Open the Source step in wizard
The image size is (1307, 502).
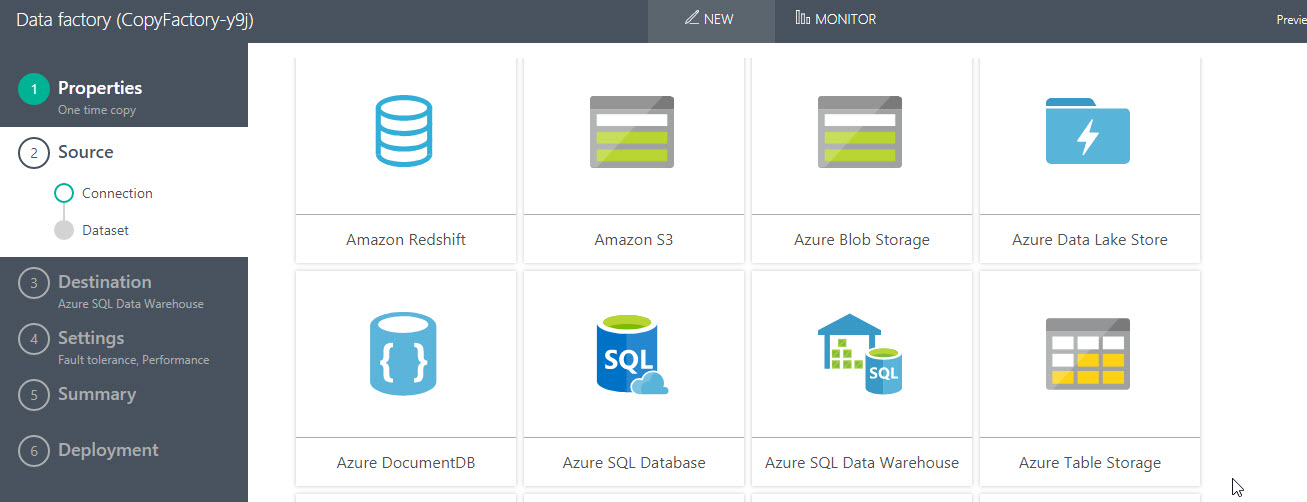(x=85, y=152)
